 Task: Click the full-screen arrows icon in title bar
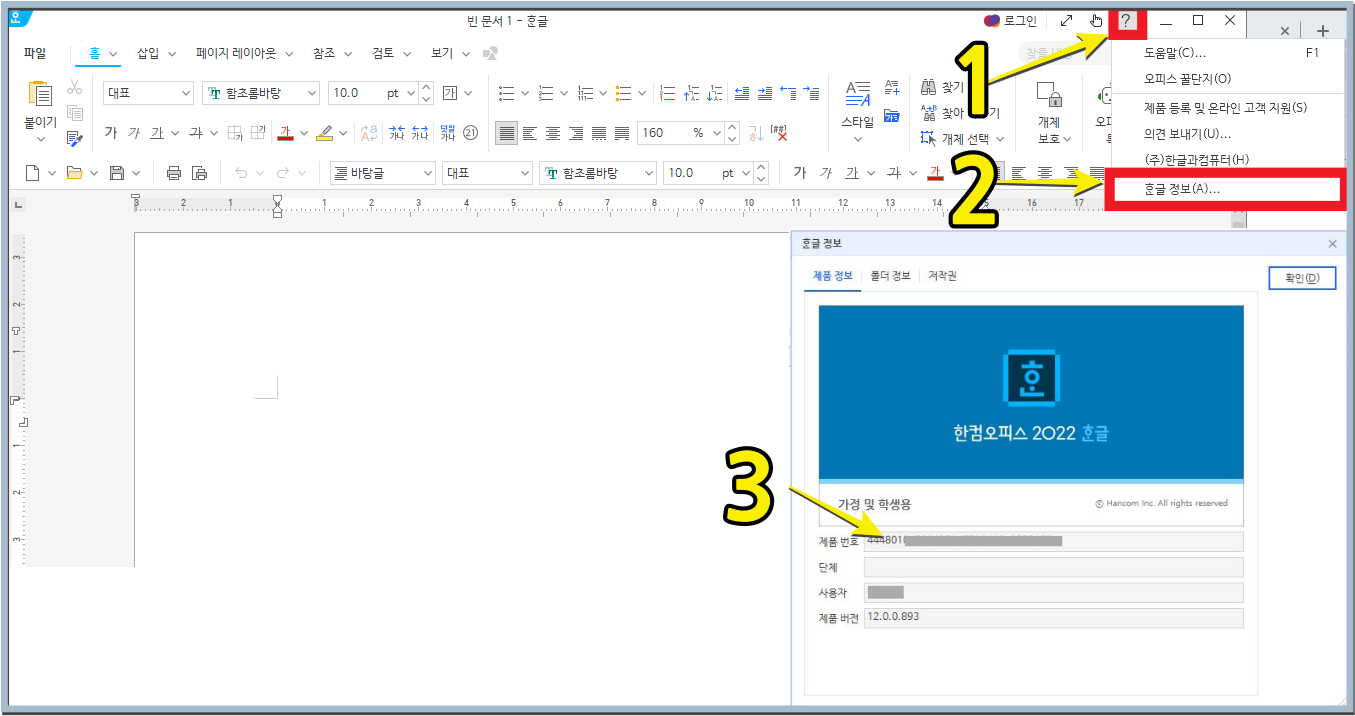[1066, 20]
